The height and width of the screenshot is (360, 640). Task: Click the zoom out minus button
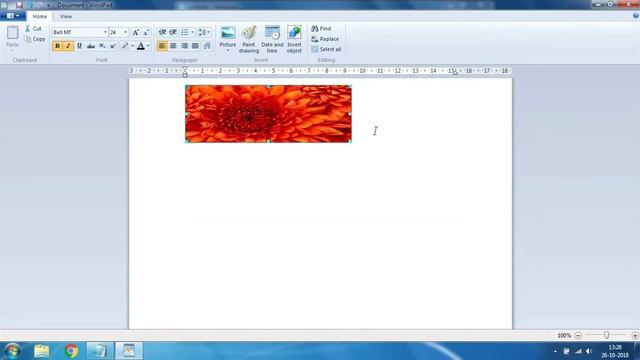pos(578,336)
